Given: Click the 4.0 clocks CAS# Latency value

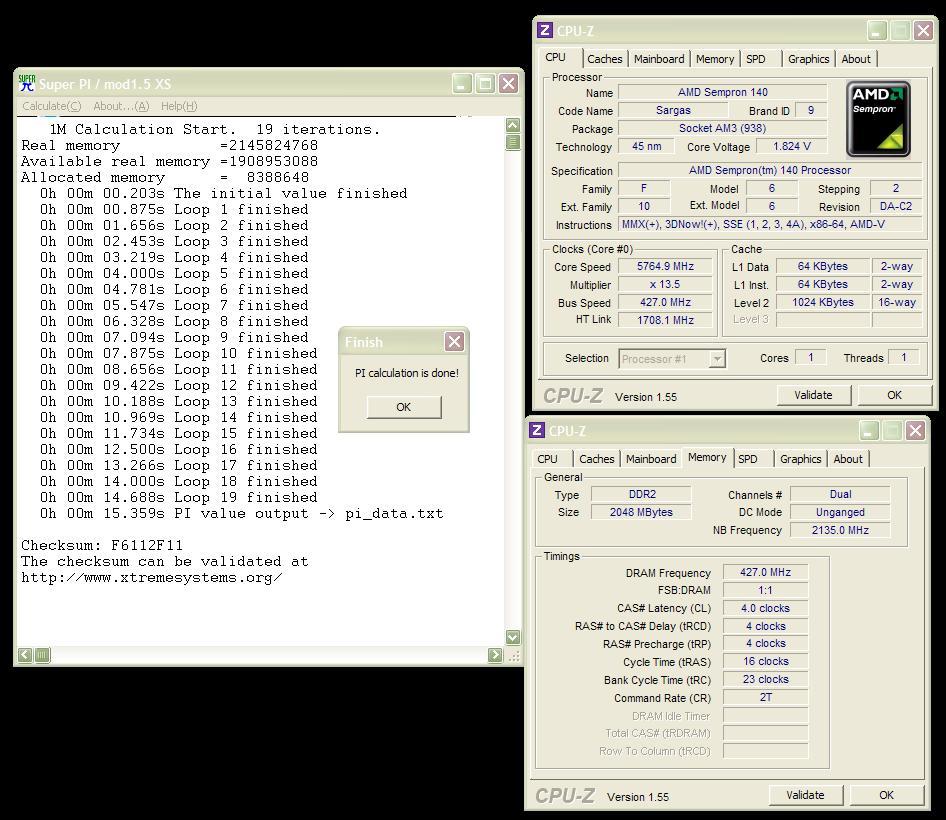Looking at the screenshot, I should pyautogui.click(x=765, y=608).
